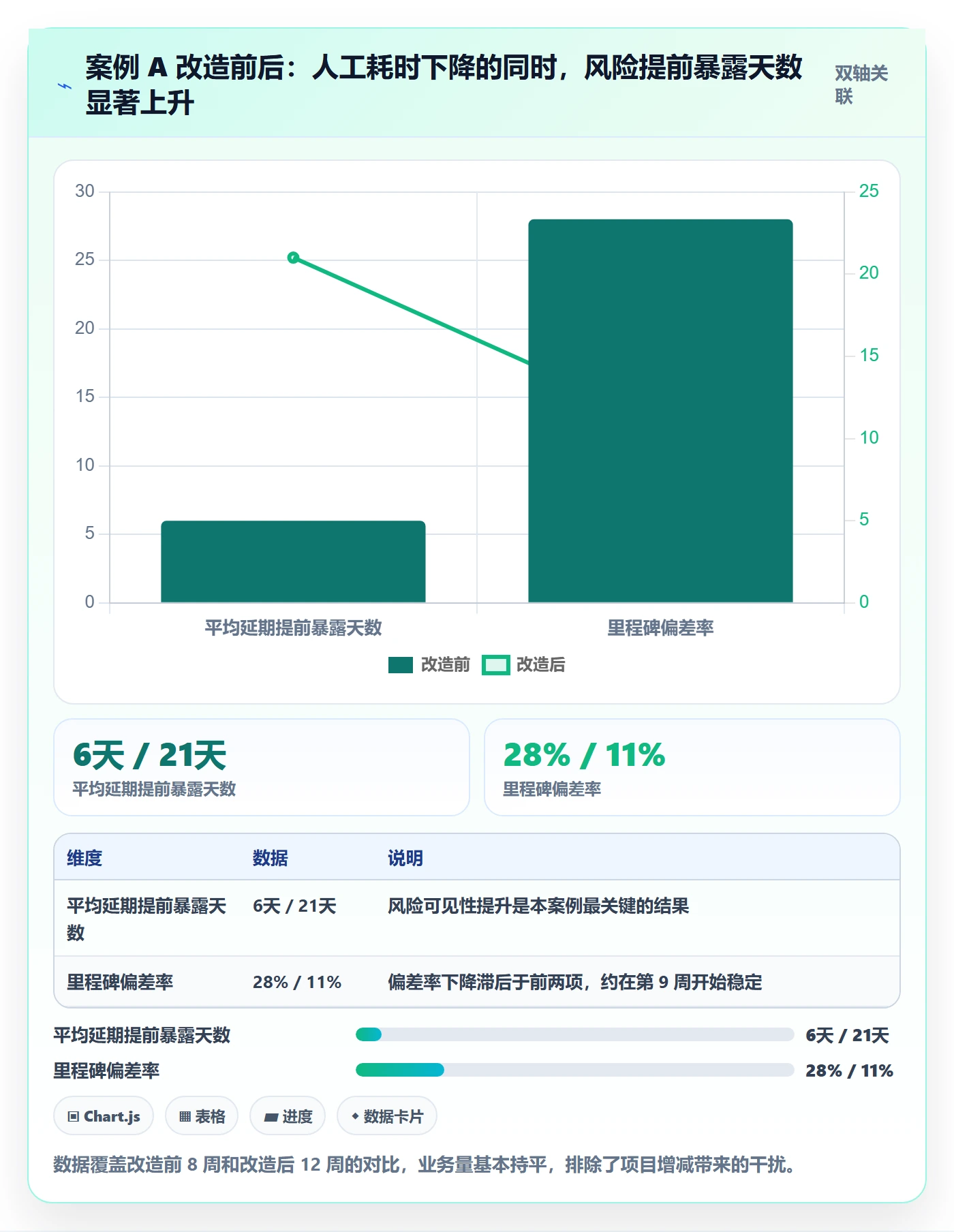Click the 平均延期提前暴露天数 progress bar

(574, 1034)
